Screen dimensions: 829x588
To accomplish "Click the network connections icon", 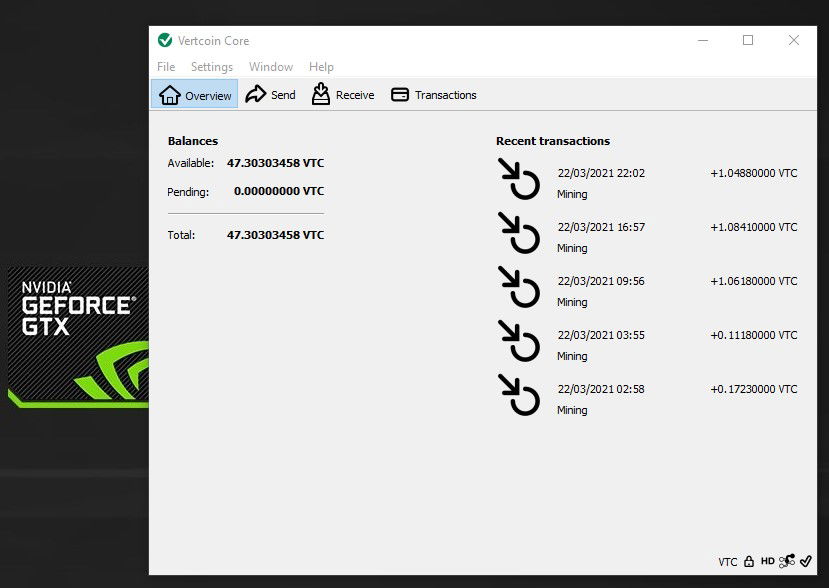I will [x=787, y=561].
